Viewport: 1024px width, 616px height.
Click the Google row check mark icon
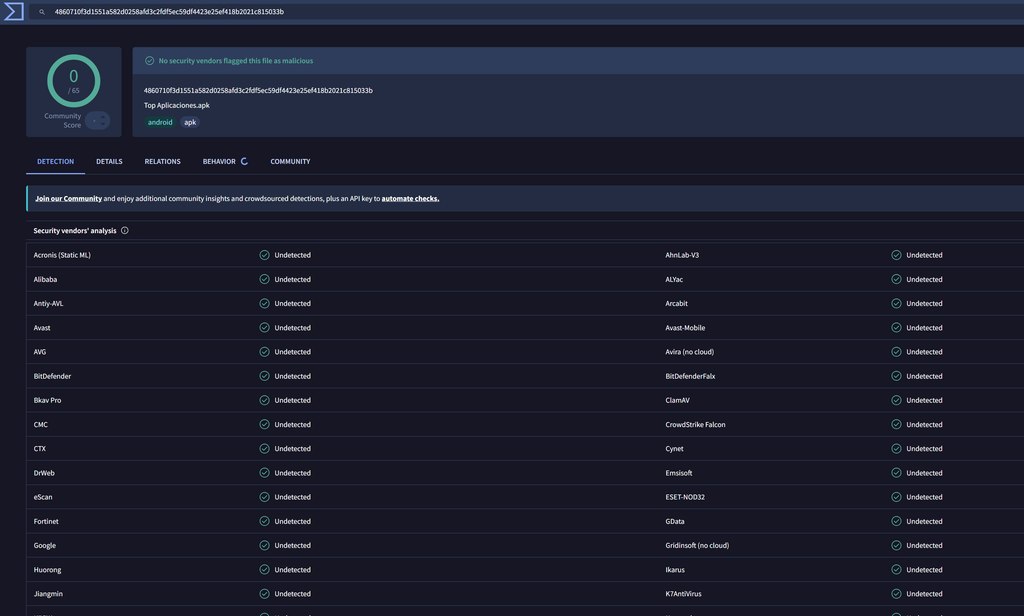(x=264, y=545)
